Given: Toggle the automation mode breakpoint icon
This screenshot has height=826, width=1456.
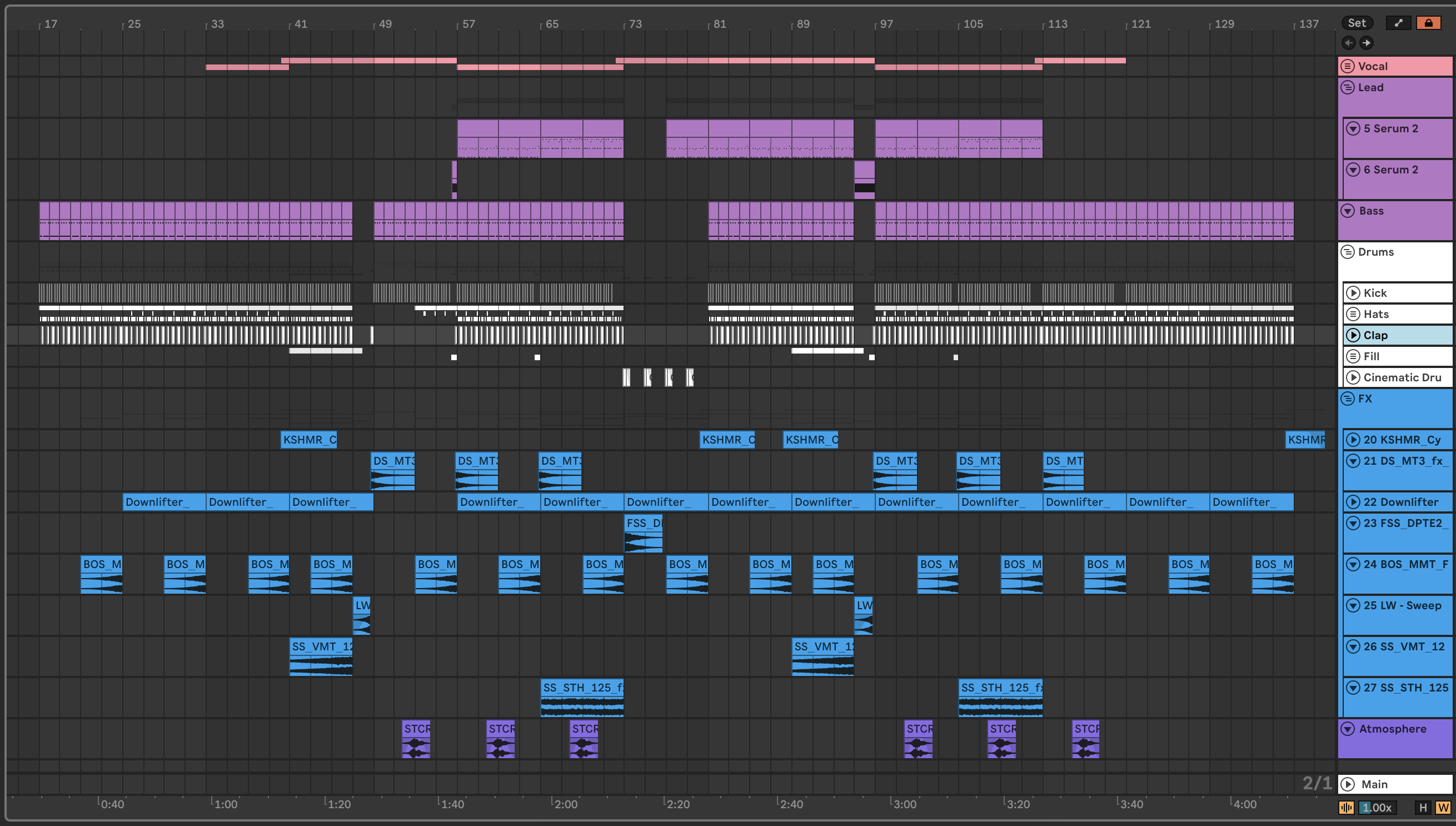Looking at the screenshot, I should click(1398, 23).
